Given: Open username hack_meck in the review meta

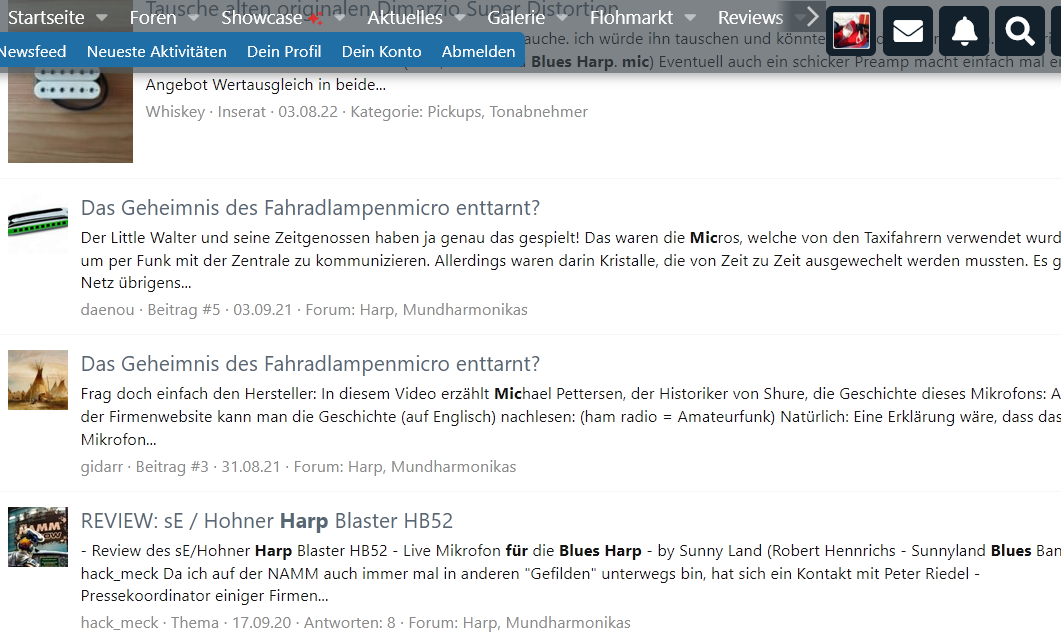Looking at the screenshot, I should (x=119, y=622).
